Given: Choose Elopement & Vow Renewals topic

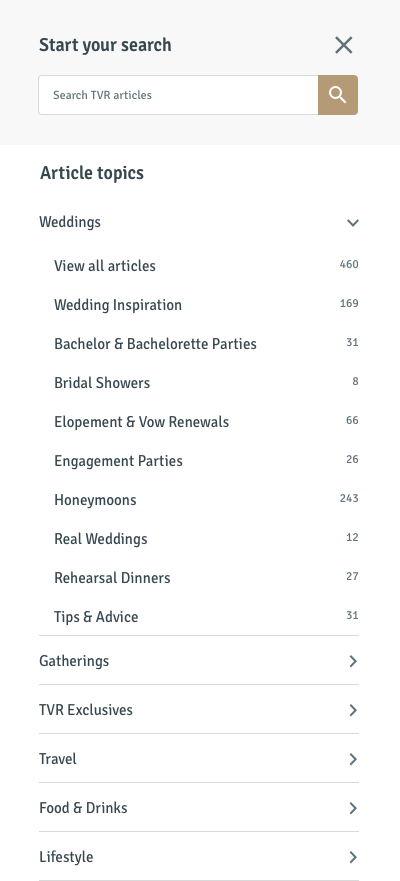Looking at the screenshot, I should pyautogui.click(x=142, y=422).
